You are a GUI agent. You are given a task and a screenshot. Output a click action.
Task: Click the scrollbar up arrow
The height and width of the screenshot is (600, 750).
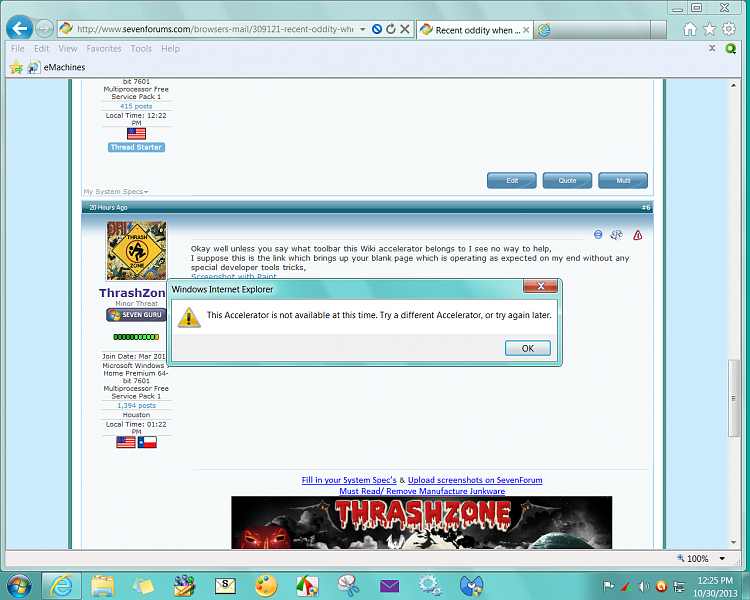coord(733,85)
